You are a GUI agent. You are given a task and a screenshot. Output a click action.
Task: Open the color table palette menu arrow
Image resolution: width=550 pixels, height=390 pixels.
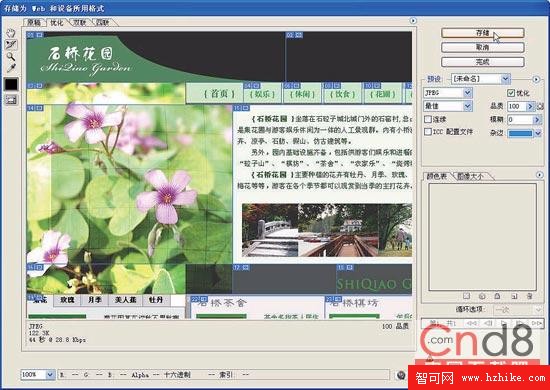tap(539, 175)
